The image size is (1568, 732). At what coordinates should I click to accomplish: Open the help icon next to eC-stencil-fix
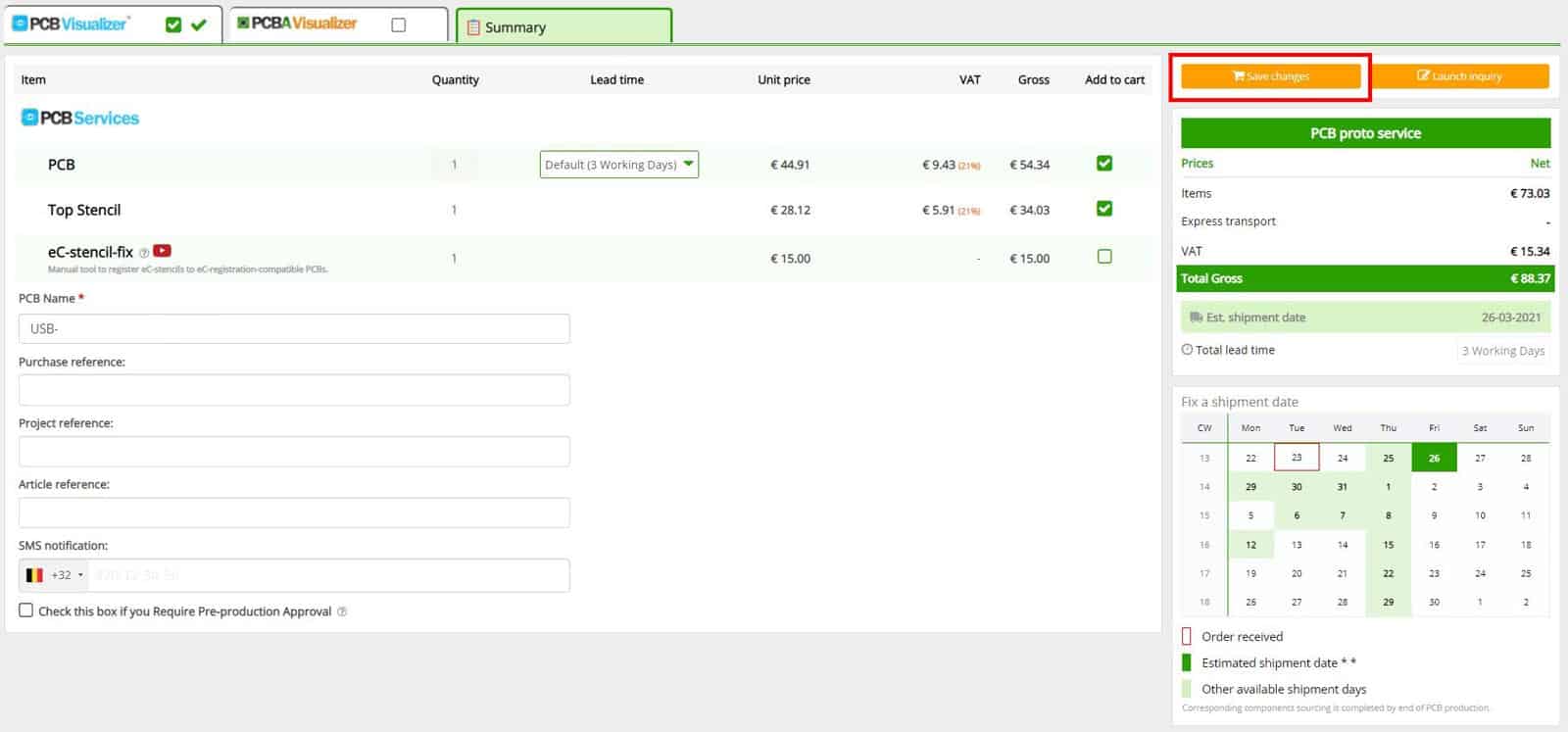(x=144, y=253)
